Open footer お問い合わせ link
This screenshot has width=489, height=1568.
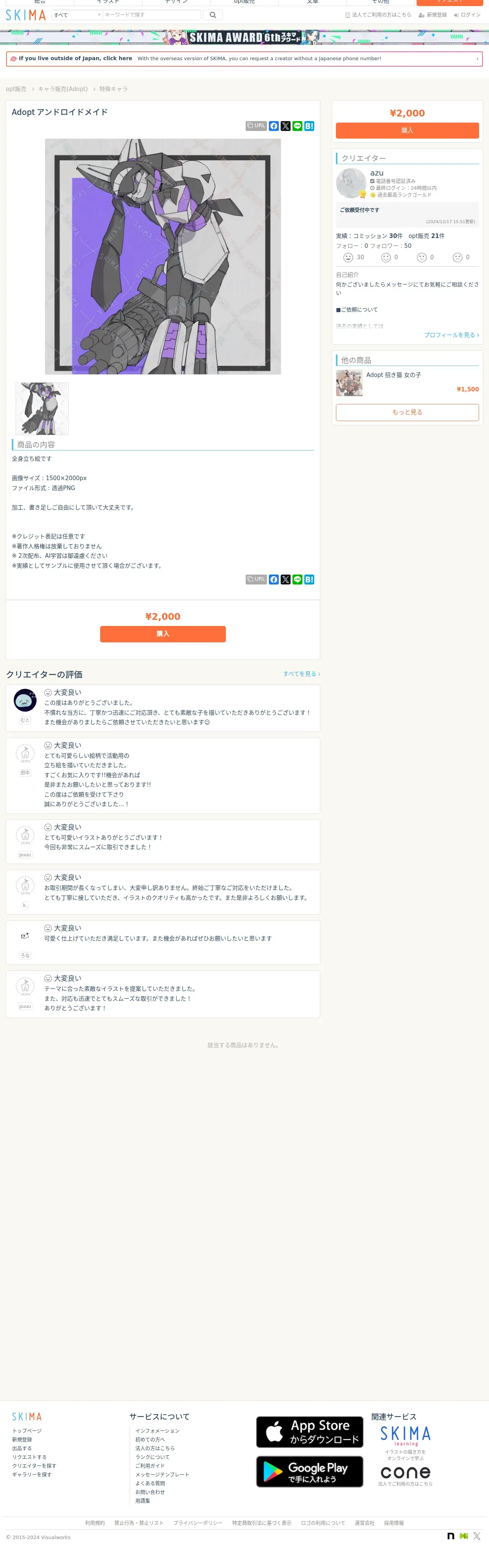150,1492
